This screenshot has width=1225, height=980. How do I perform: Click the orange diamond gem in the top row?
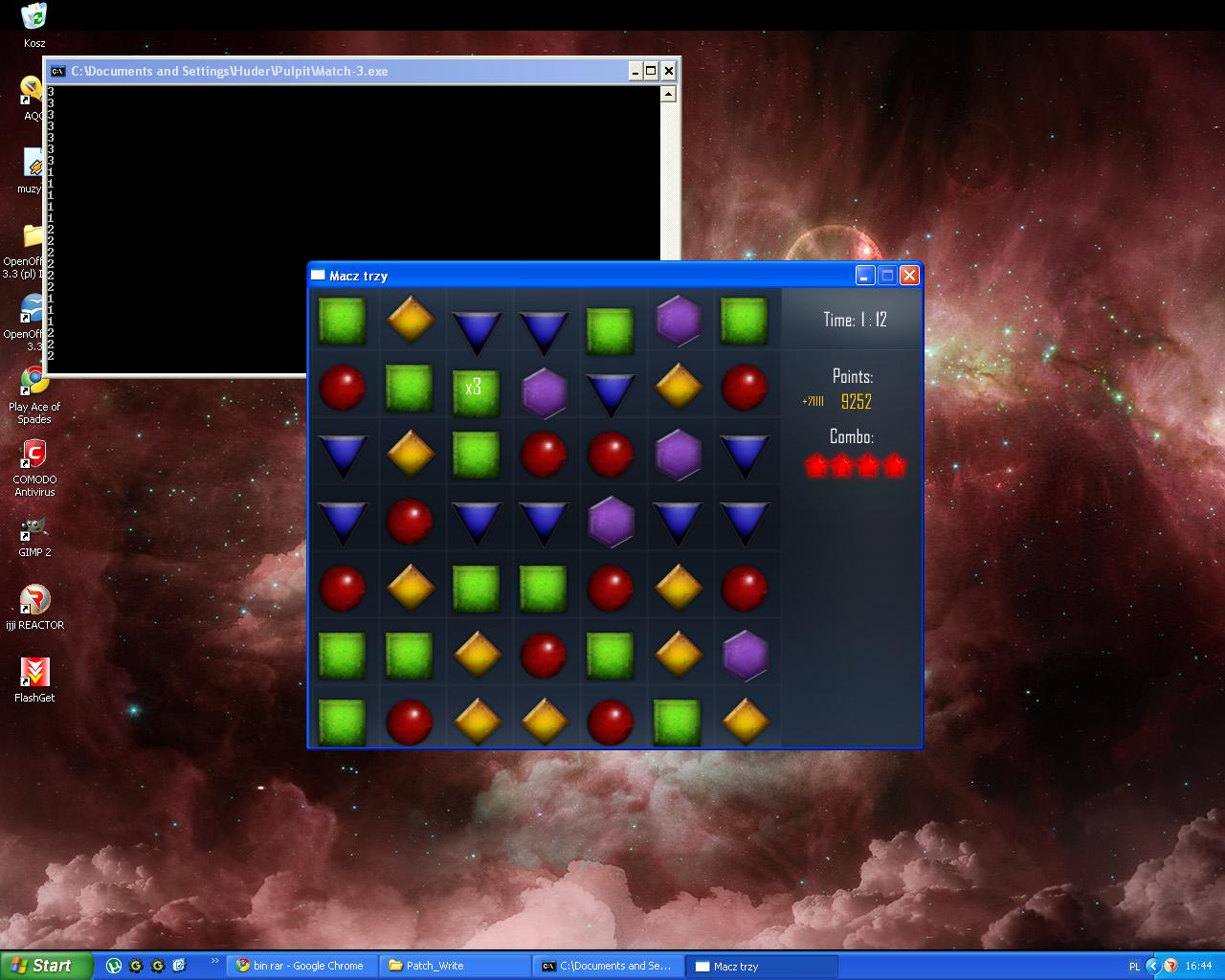(x=410, y=320)
